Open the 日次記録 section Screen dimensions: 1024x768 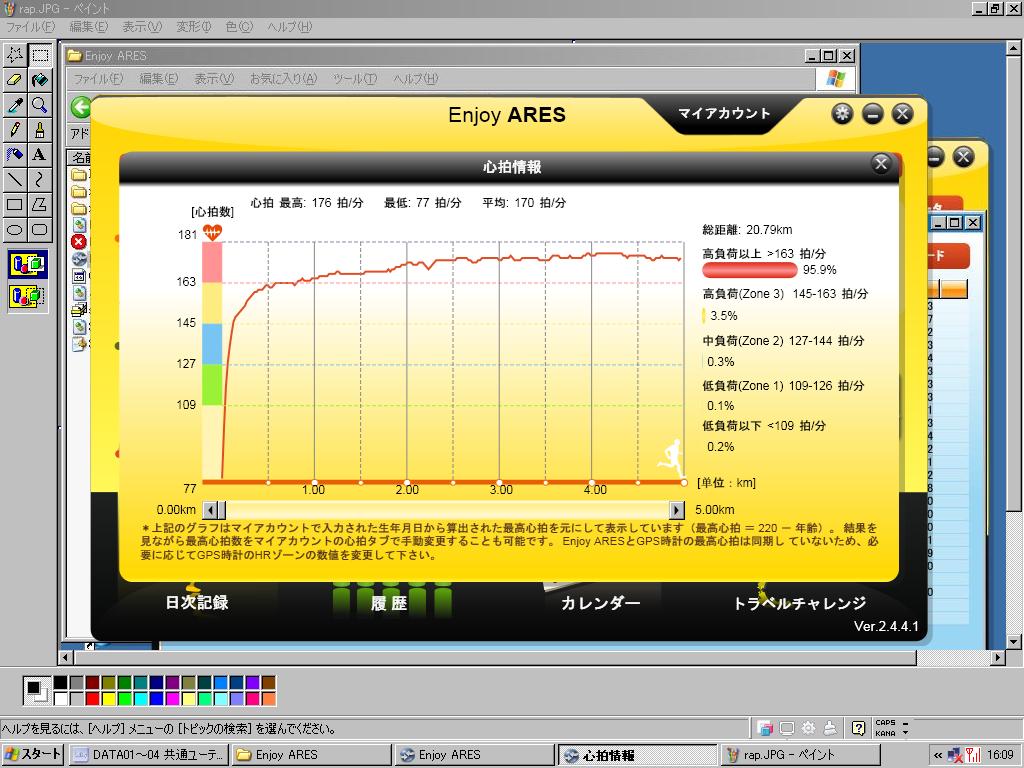point(197,602)
